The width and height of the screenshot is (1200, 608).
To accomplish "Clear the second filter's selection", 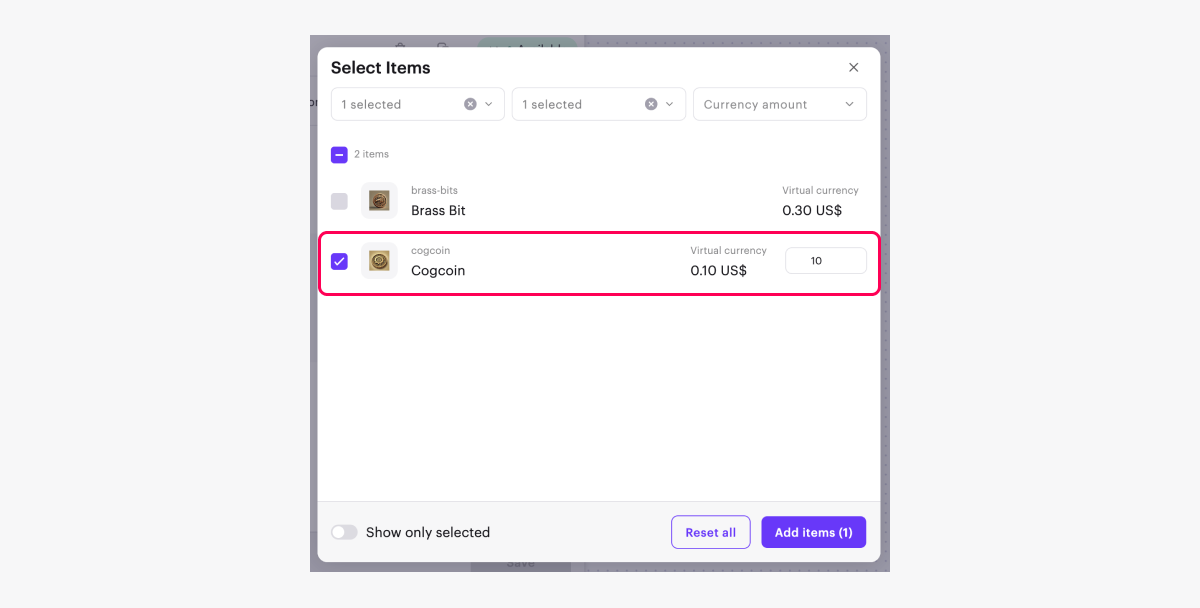I will pos(651,104).
